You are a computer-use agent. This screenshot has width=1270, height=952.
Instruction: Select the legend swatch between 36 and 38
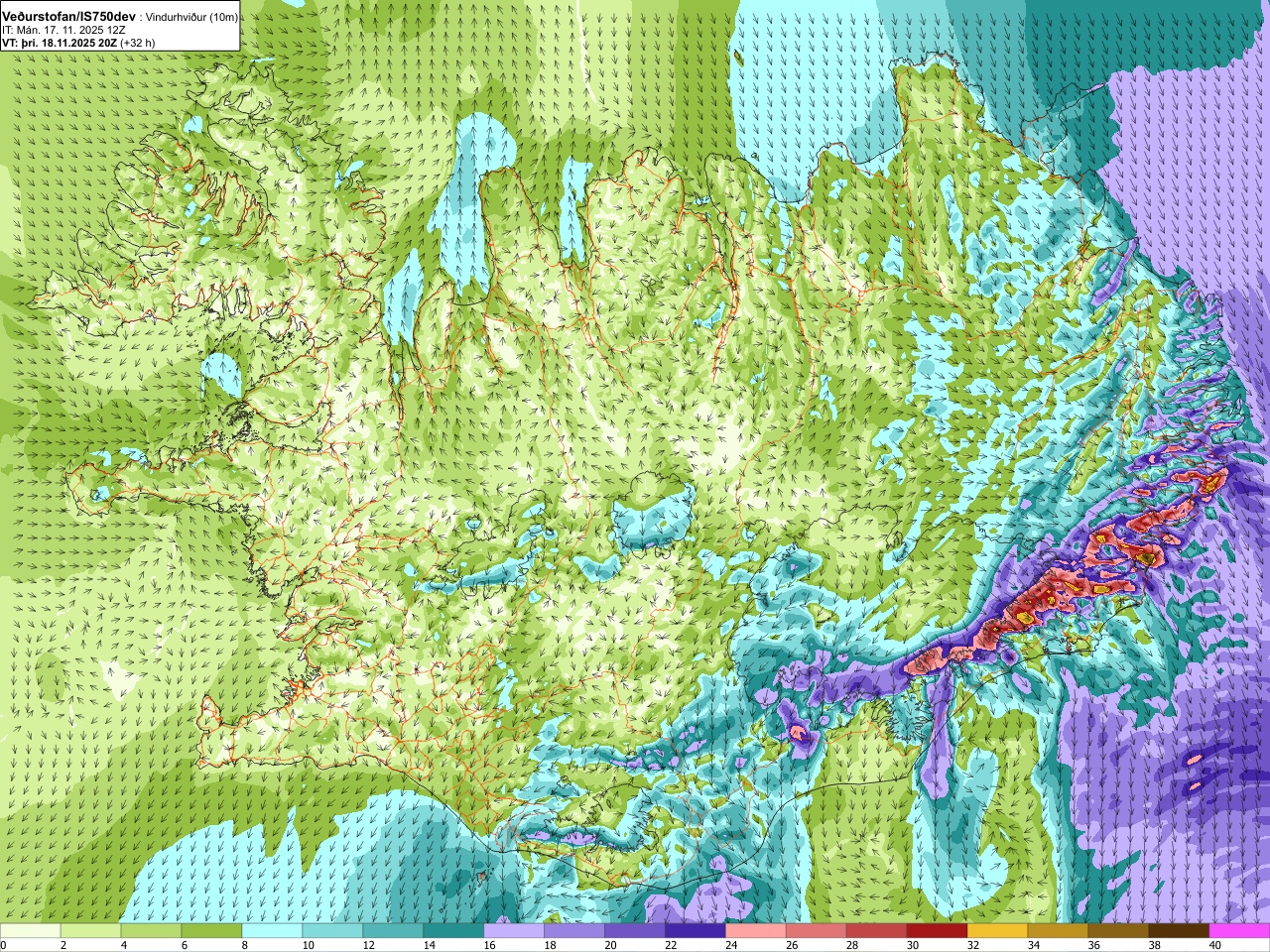(x=1119, y=931)
